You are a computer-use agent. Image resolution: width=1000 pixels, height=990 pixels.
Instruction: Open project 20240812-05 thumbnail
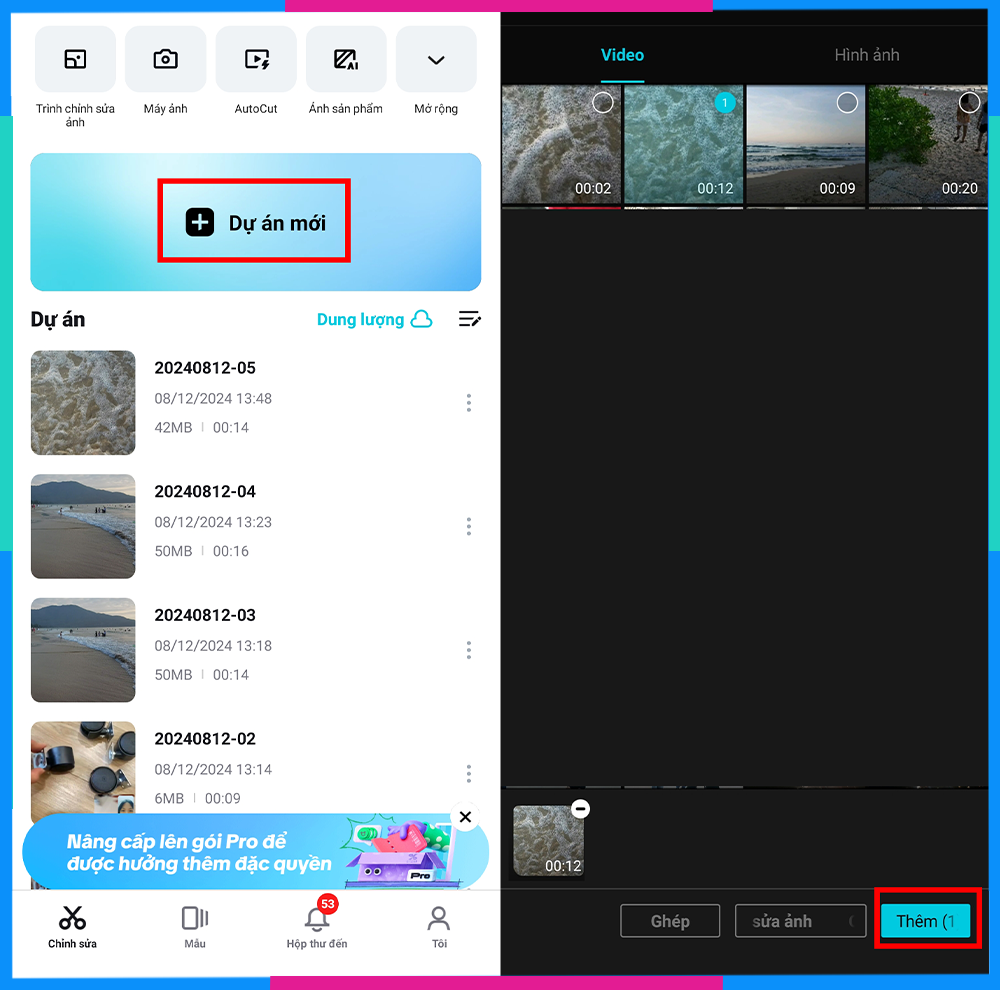click(x=83, y=403)
